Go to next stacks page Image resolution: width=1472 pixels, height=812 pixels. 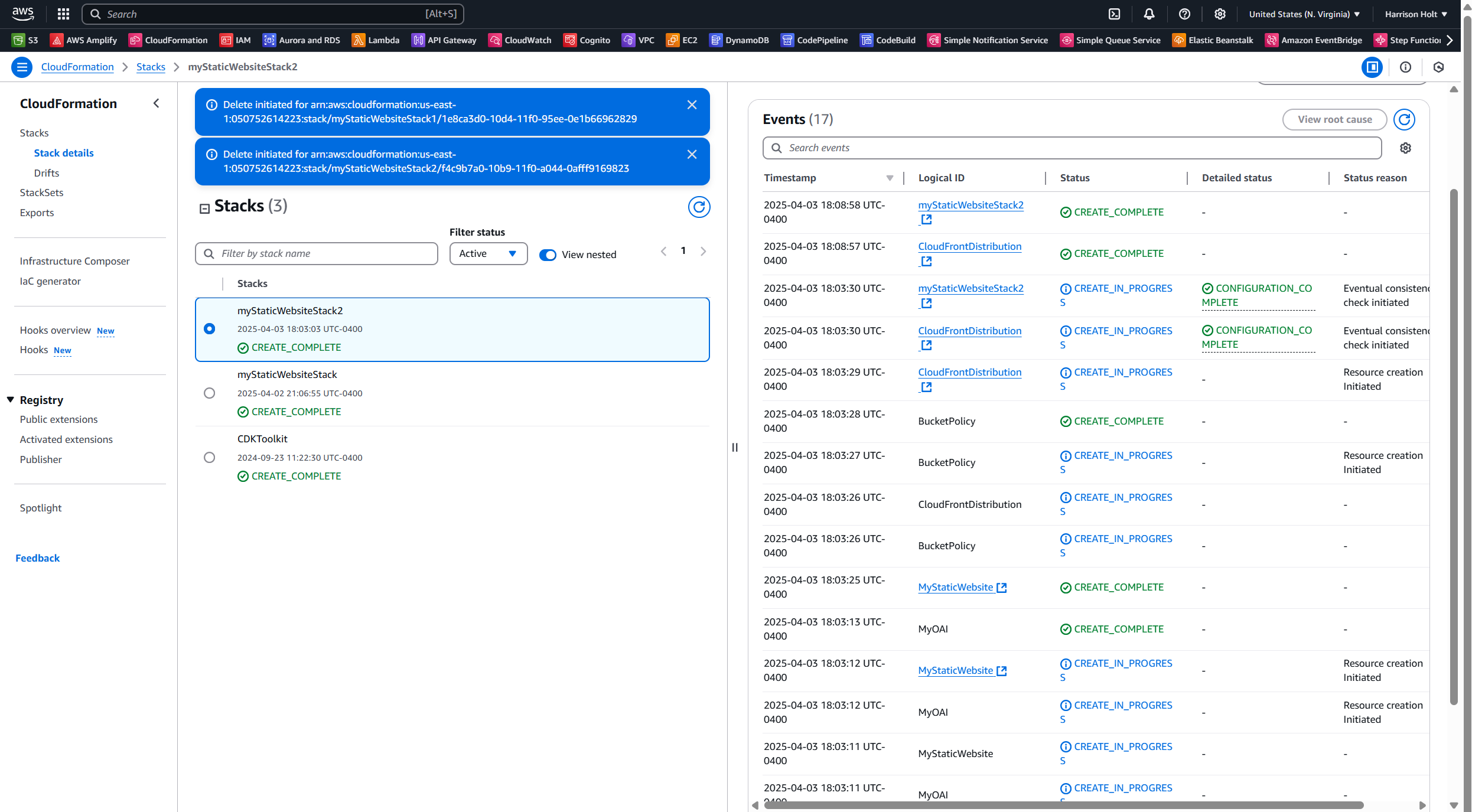pyautogui.click(x=703, y=252)
